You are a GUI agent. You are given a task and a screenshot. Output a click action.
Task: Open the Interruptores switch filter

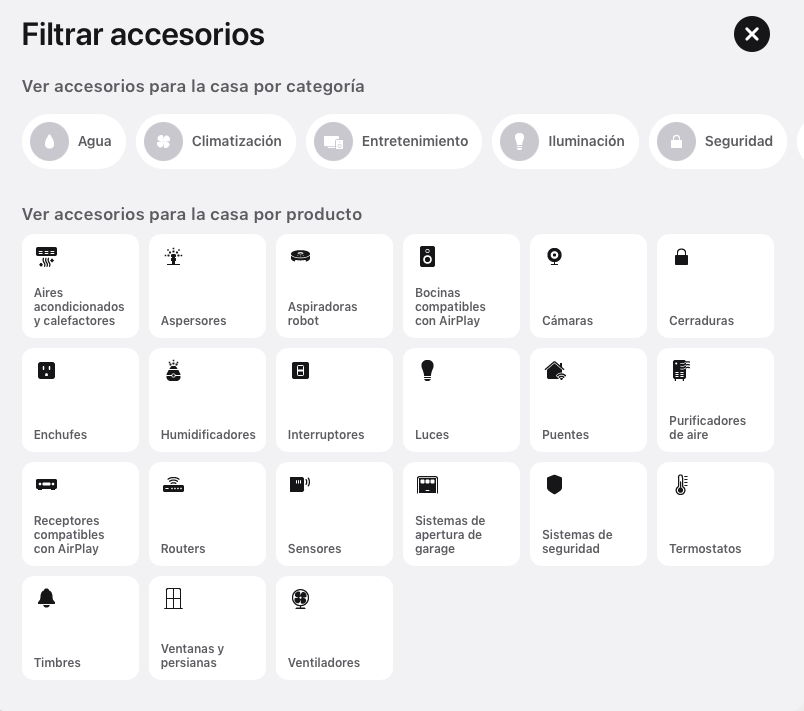[x=334, y=399]
